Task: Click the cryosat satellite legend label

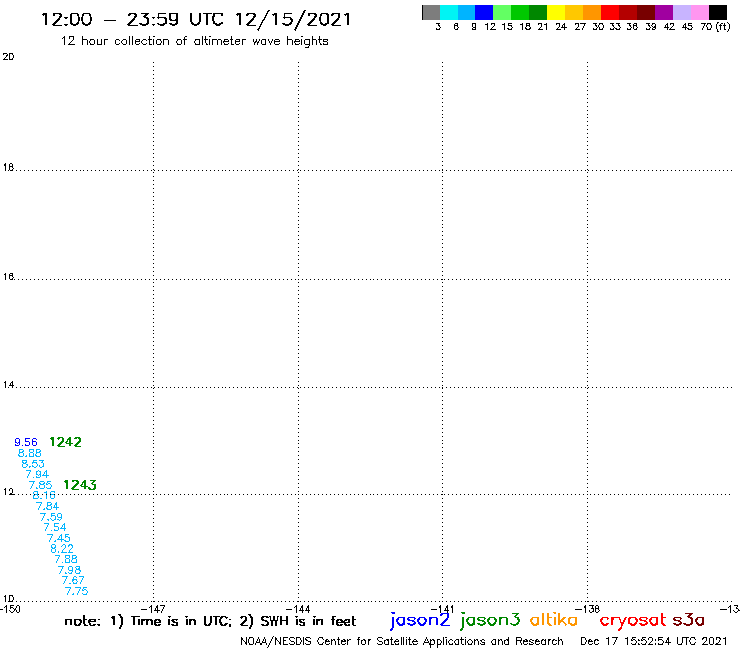Action: click(x=632, y=620)
